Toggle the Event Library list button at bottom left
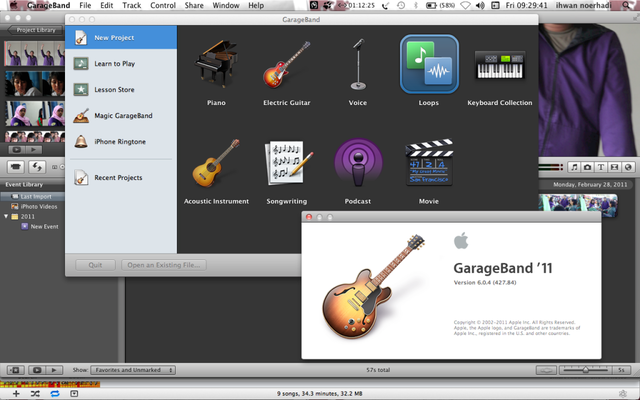This screenshot has width=640, height=400. (16, 370)
